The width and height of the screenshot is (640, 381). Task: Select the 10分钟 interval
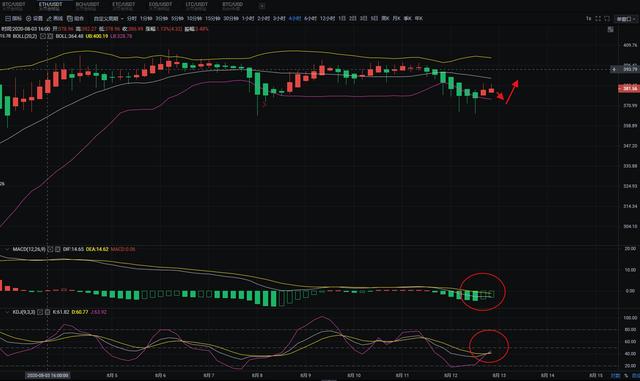[194, 18]
